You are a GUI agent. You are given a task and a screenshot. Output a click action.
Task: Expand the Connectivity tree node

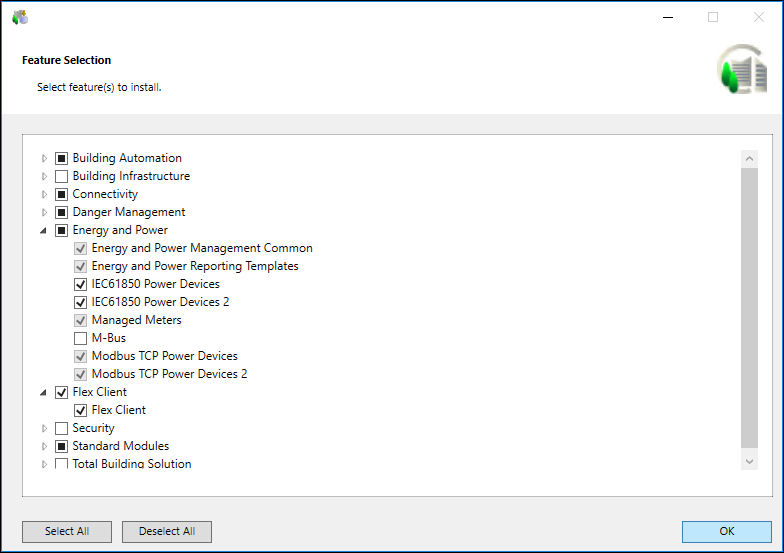tap(44, 194)
